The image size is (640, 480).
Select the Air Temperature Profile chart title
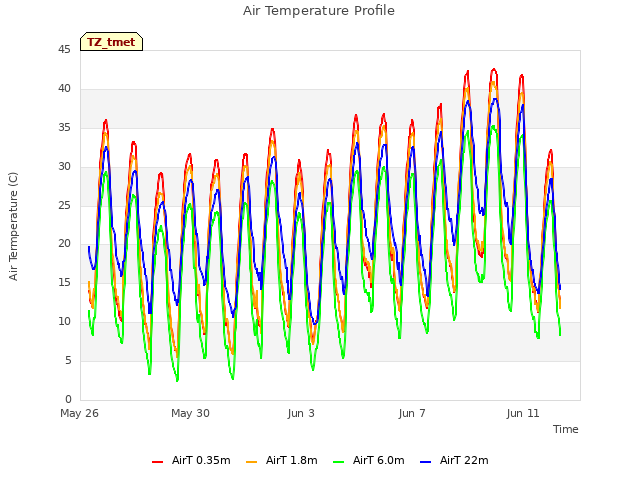coord(319,11)
